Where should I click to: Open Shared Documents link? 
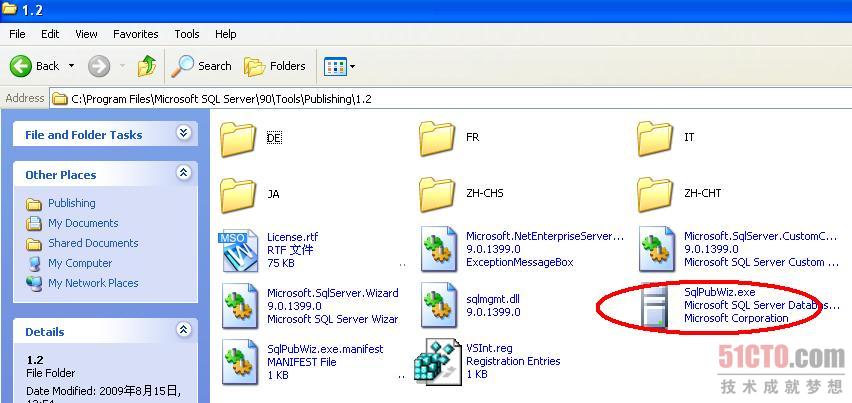[93, 243]
